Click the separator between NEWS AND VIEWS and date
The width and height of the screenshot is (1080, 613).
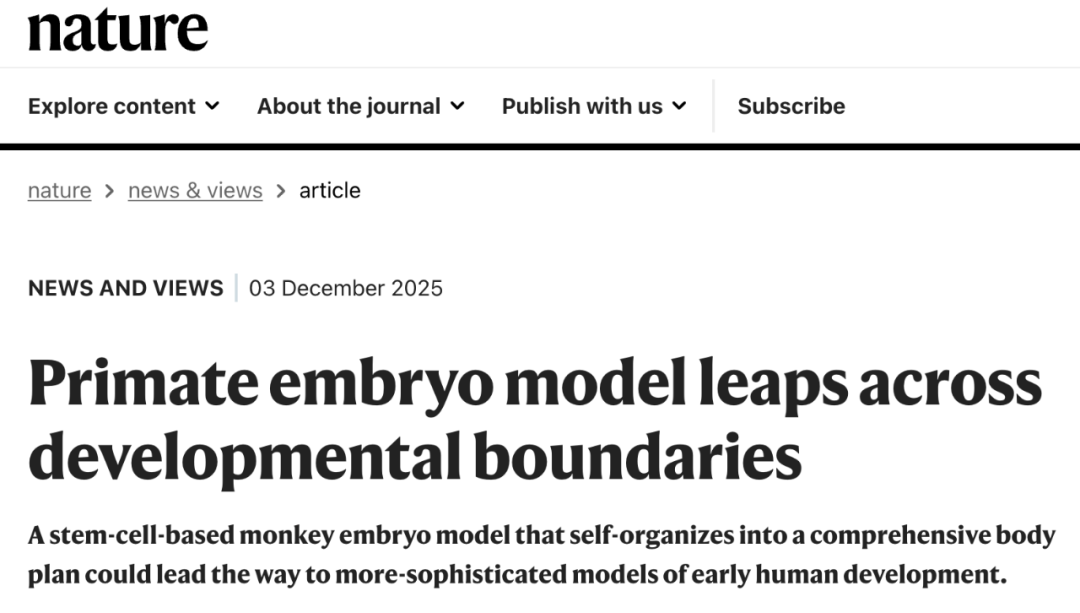(x=236, y=288)
